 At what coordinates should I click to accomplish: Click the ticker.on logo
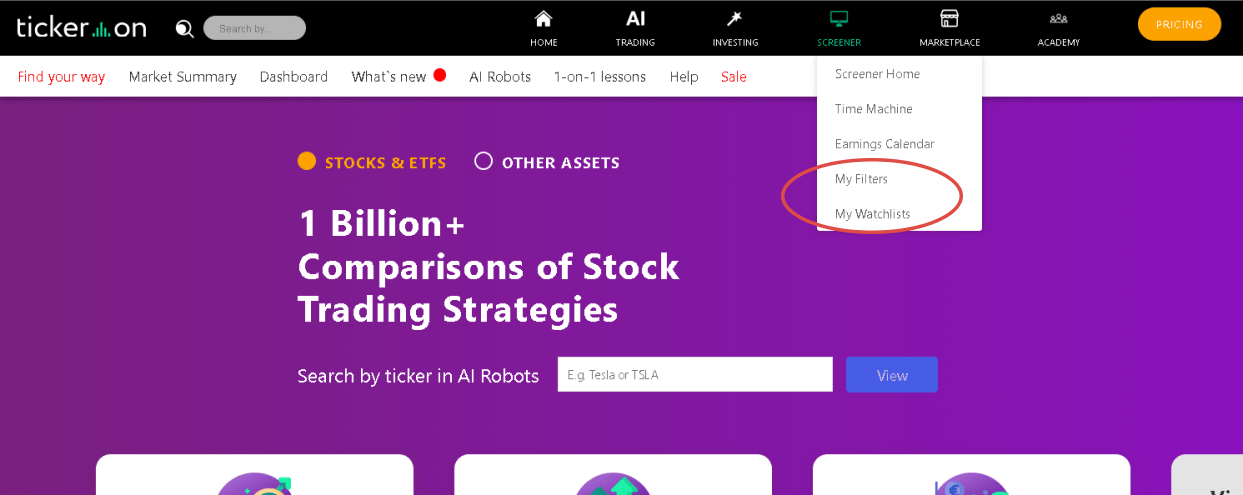tap(81, 27)
